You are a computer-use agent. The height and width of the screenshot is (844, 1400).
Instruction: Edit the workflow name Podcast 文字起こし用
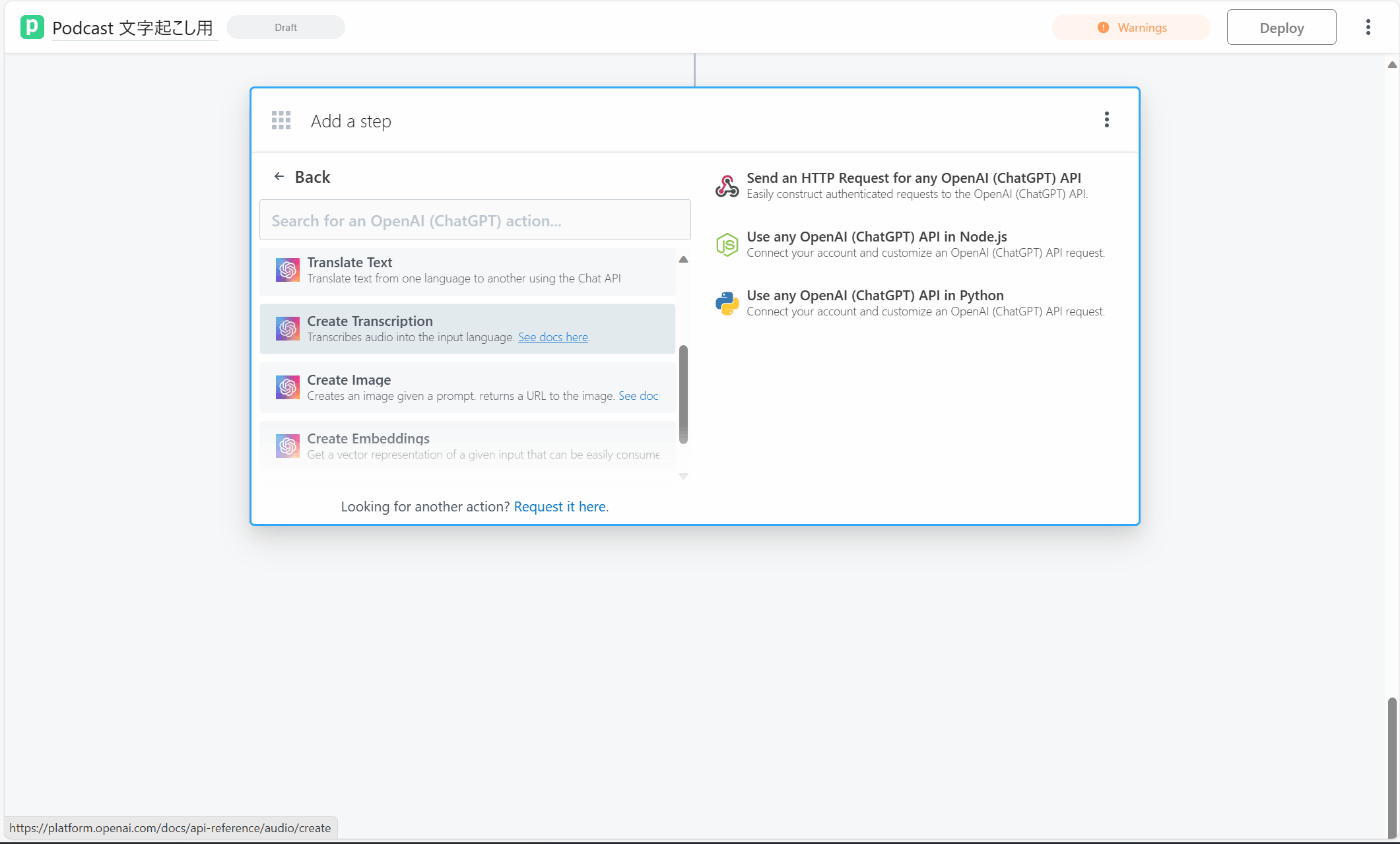point(133,28)
